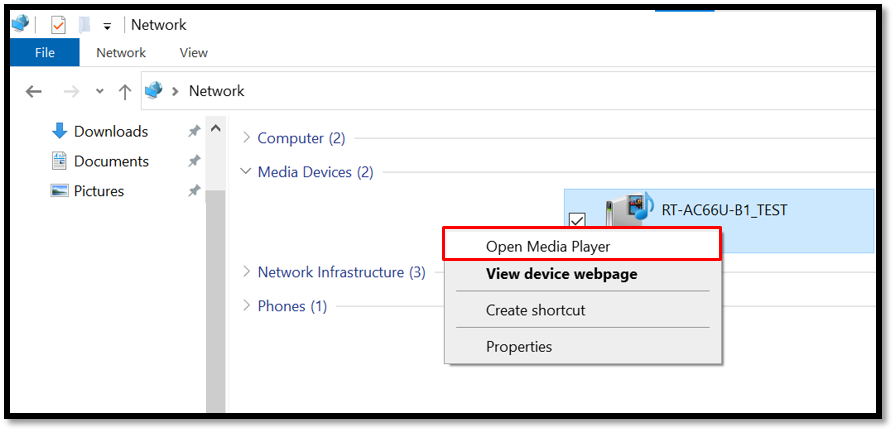The height and width of the screenshot is (432, 895).
Task: Open the Customize Quick Access Toolbar dropdown
Action: [x=107, y=26]
